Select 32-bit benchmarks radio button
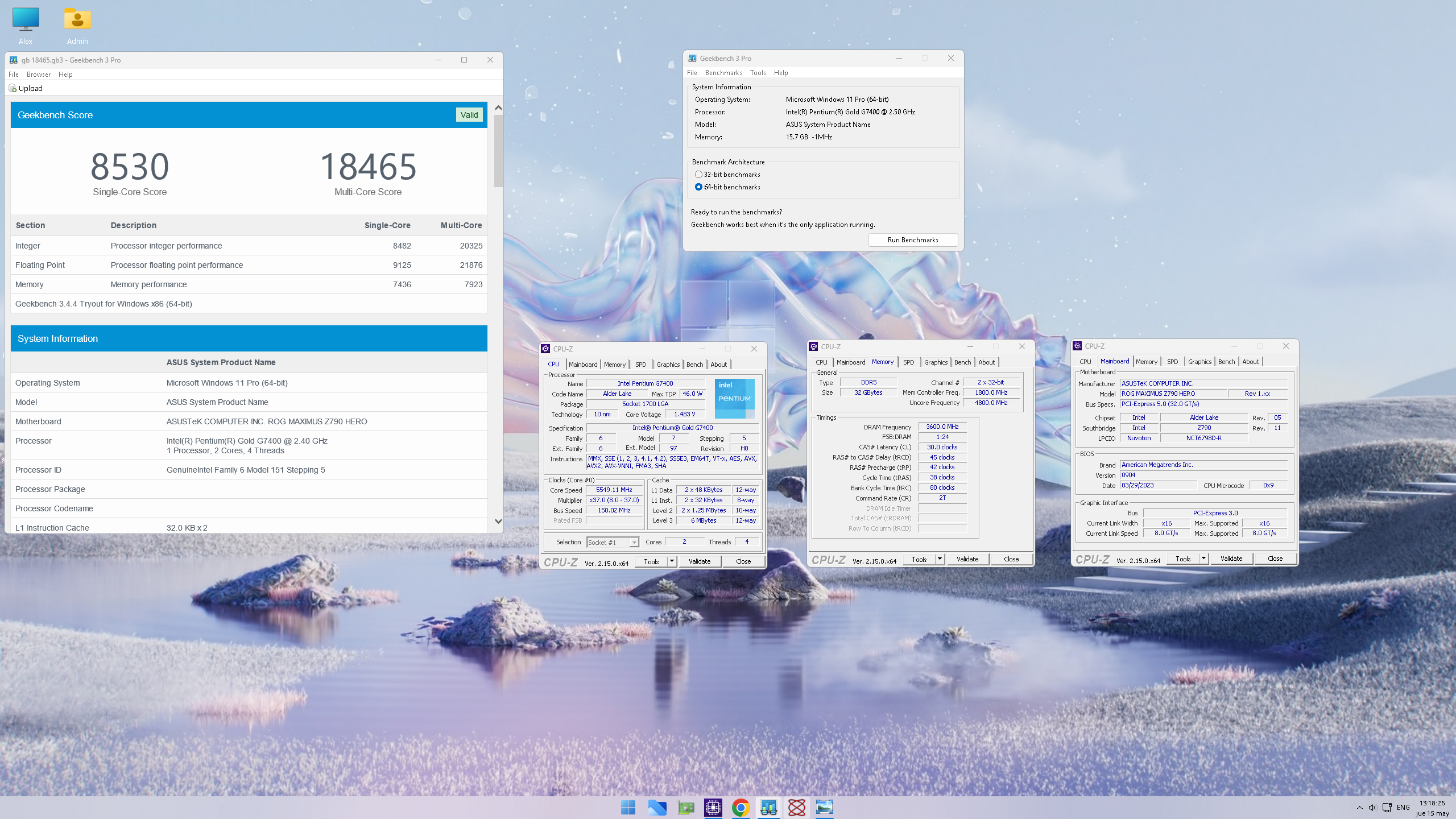 (x=698, y=175)
